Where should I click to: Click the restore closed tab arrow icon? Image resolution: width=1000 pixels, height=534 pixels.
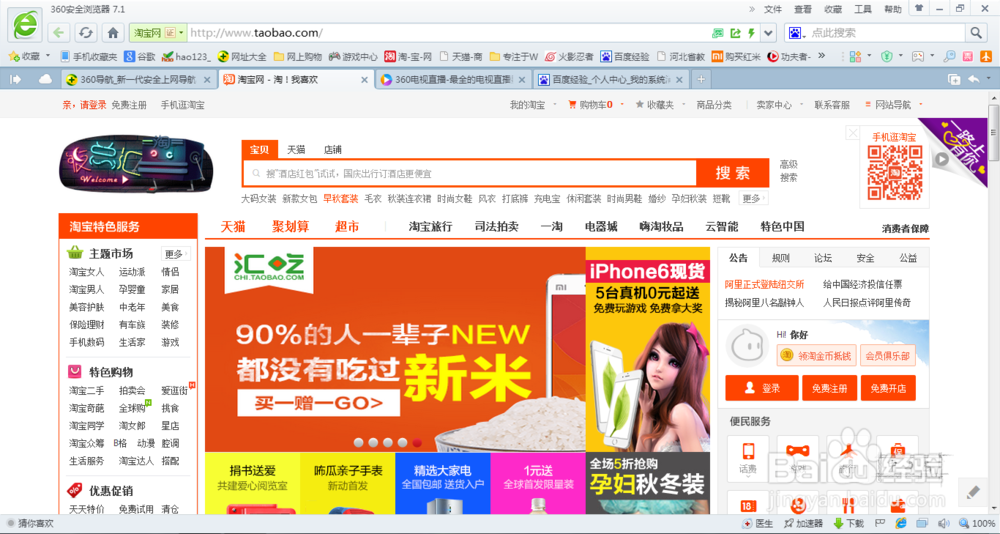[974, 79]
